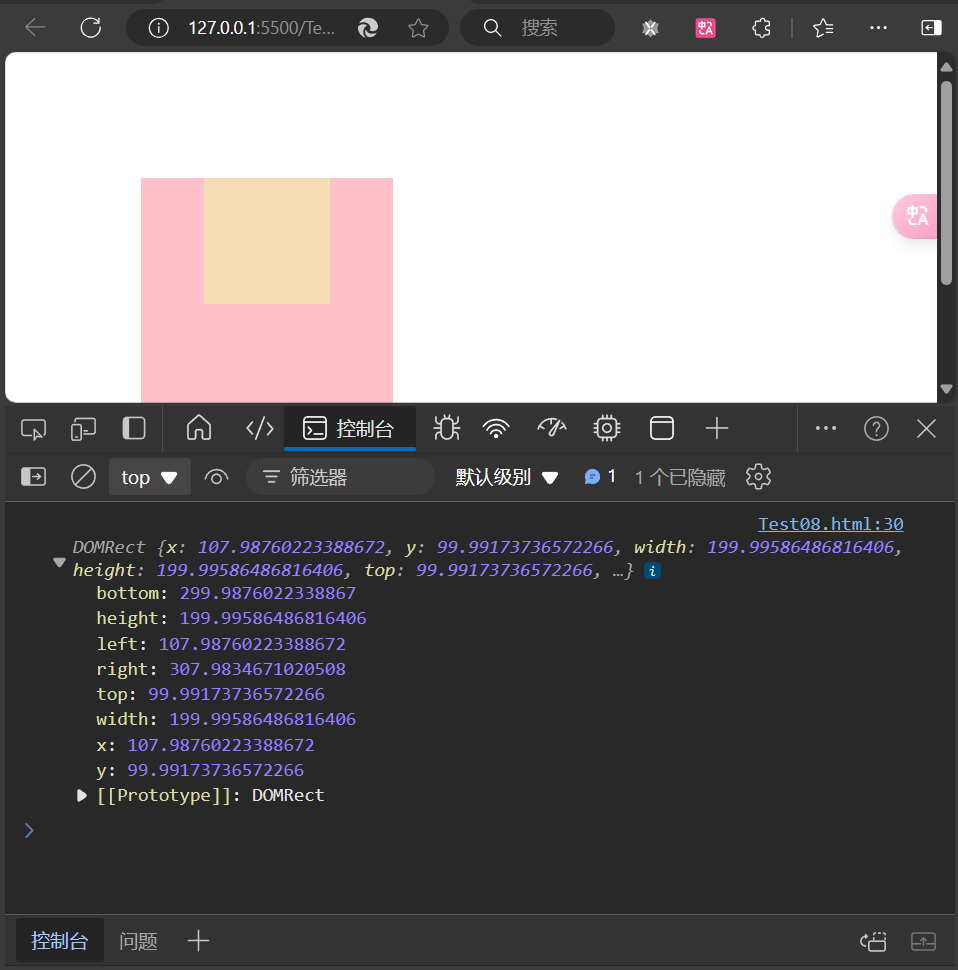This screenshot has height=970, width=958.
Task: Switch to the 问题 drawer tab
Action: pyautogui.click(x=138, y=941)
